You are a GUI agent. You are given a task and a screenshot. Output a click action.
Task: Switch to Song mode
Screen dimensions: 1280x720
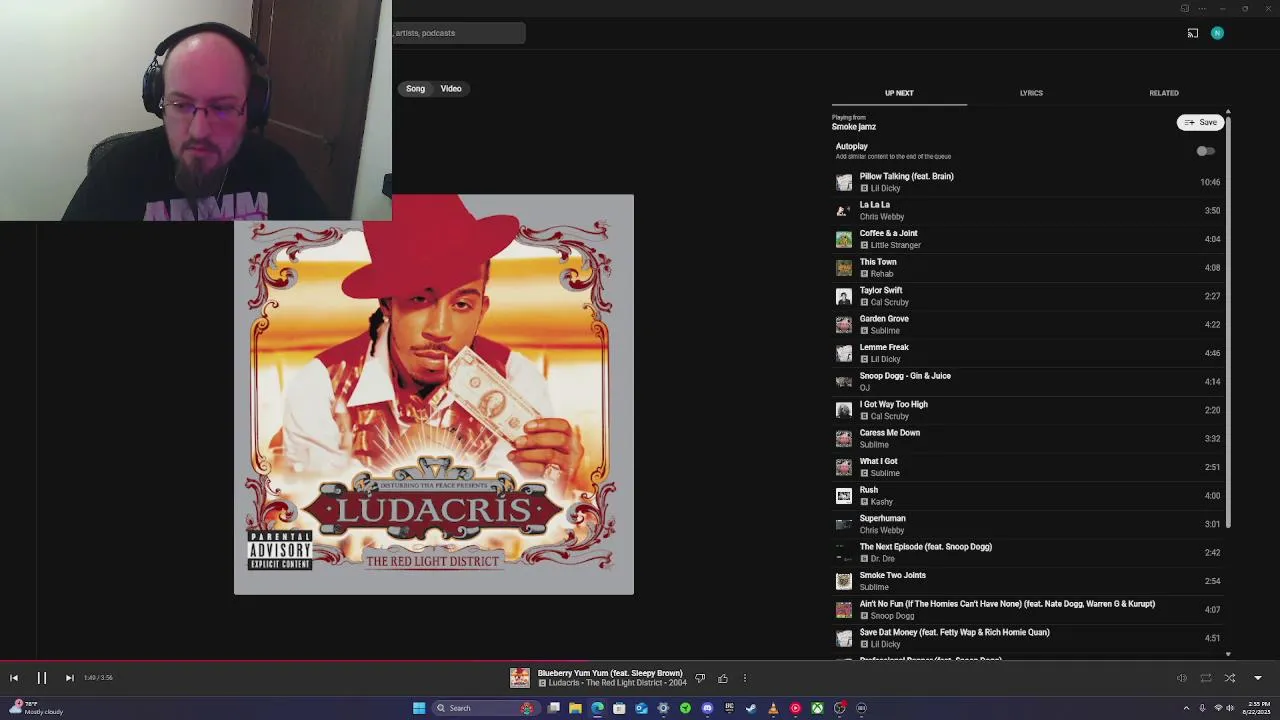[415, 89]
